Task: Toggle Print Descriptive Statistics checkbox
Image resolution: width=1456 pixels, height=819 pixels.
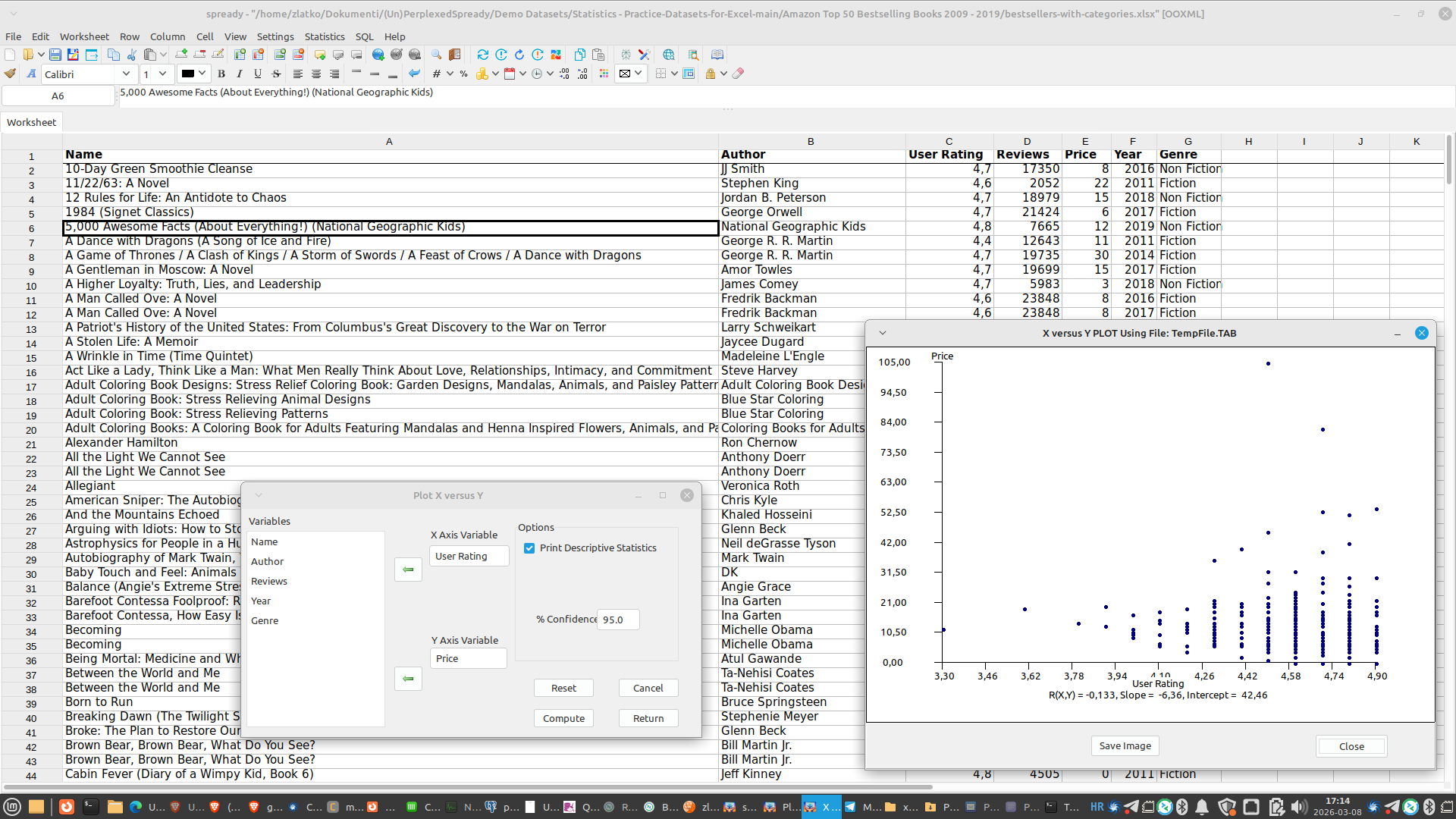Action: click(x=529, y=548)
